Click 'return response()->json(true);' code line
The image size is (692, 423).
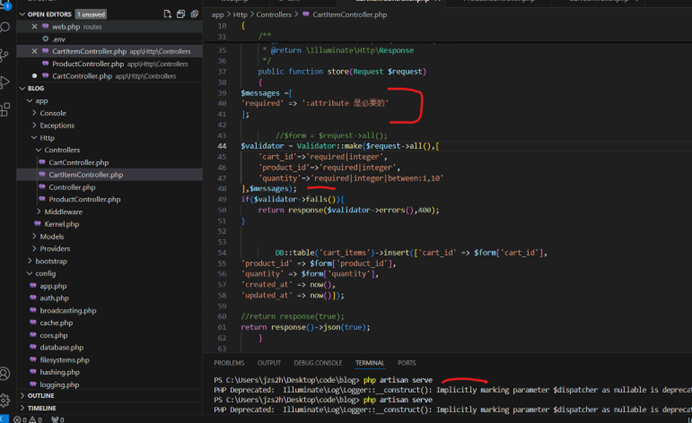[305, 327]
